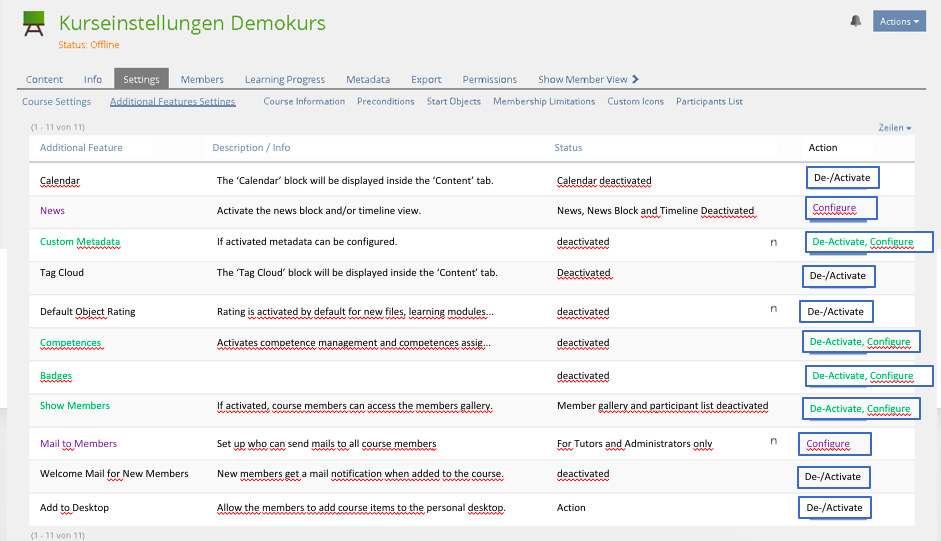Viewport: 941px width, 541px height.
Task: Toggle De-/Activate for Tag Cloud
Action: [x=837, y=276]
